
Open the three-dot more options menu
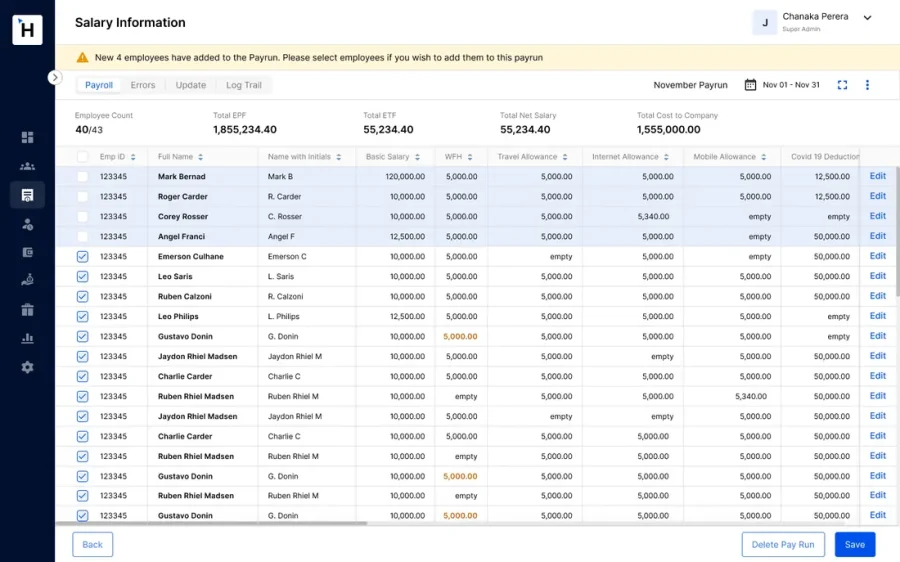pyautogui.click(x=867, y=85)
